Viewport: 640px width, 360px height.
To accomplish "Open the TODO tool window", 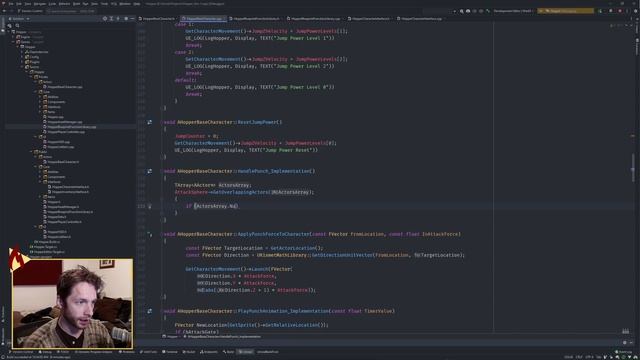I will tap(63, 352).
